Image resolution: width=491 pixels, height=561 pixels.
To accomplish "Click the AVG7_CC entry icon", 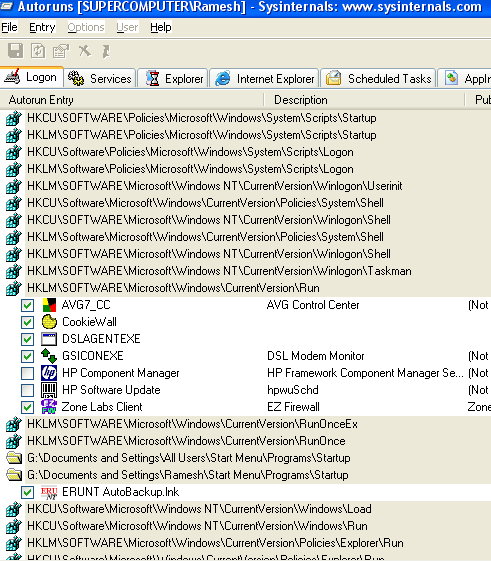I will pos(49,305).
